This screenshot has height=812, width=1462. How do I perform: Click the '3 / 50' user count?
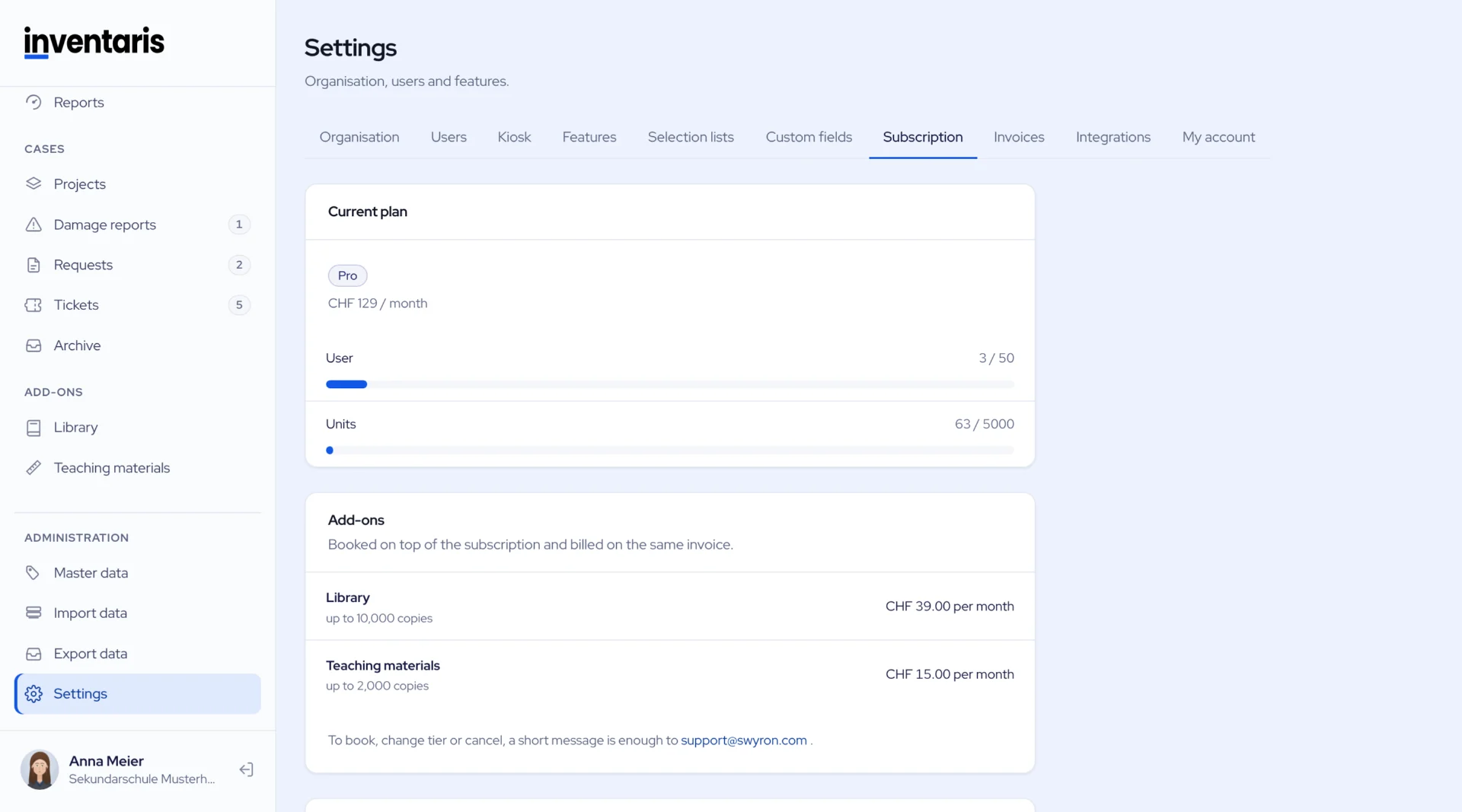997,358
